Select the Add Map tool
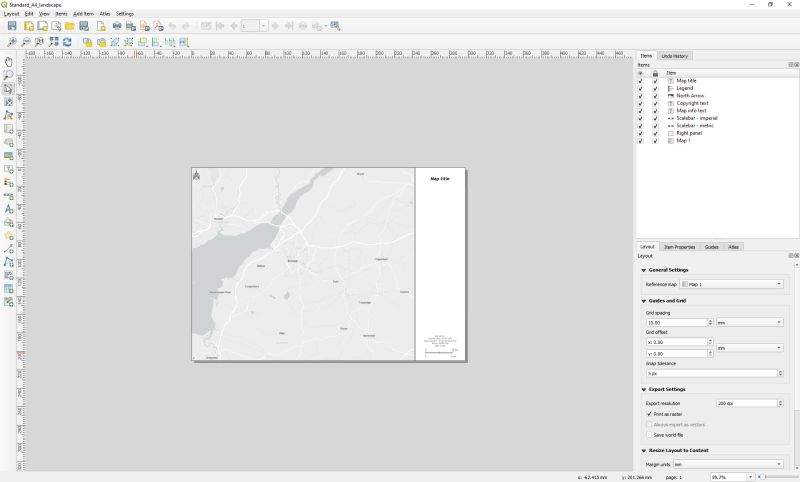Screen dimensions: 800x482 8,129
